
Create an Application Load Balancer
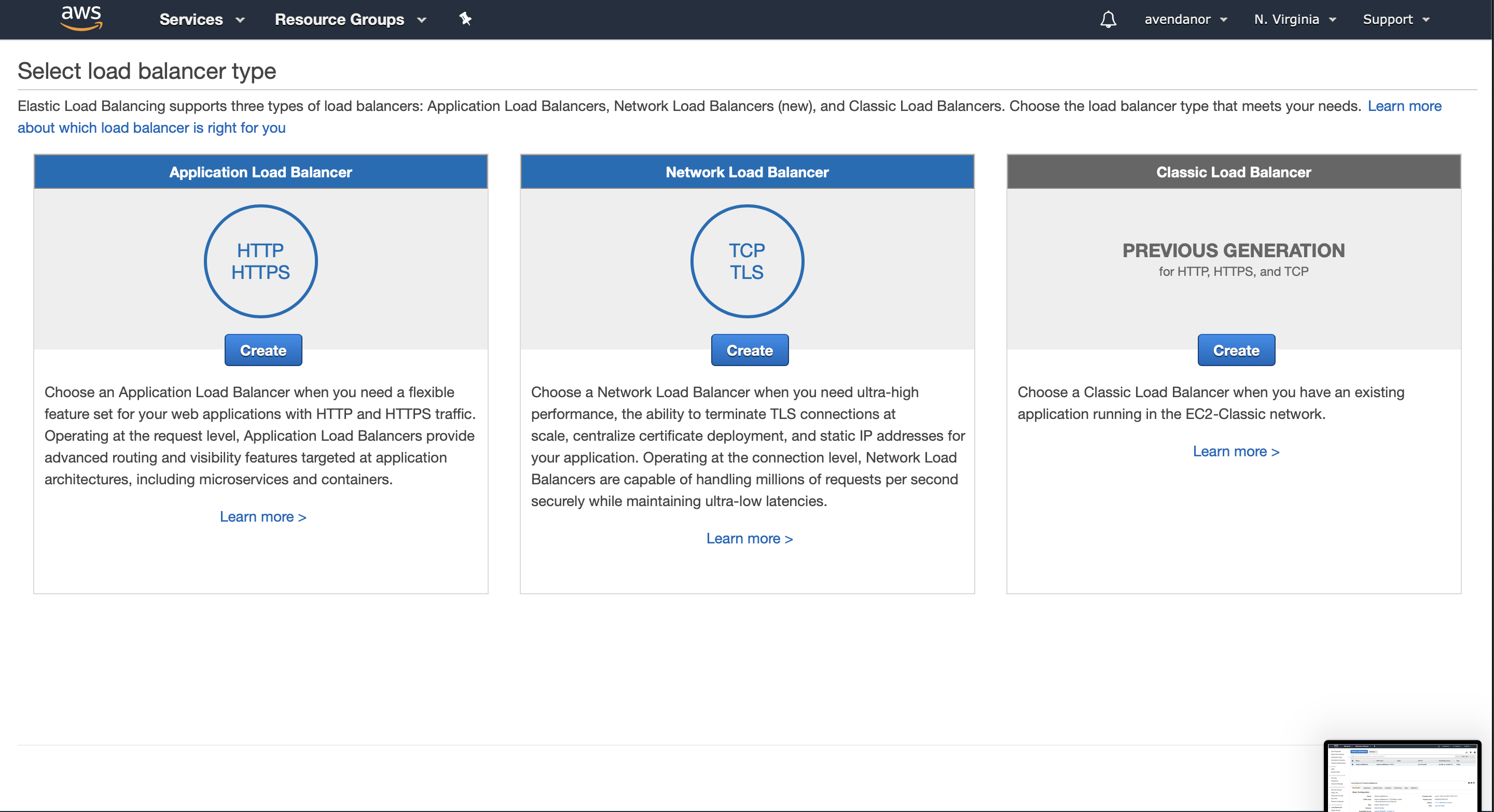coord(262,350)
